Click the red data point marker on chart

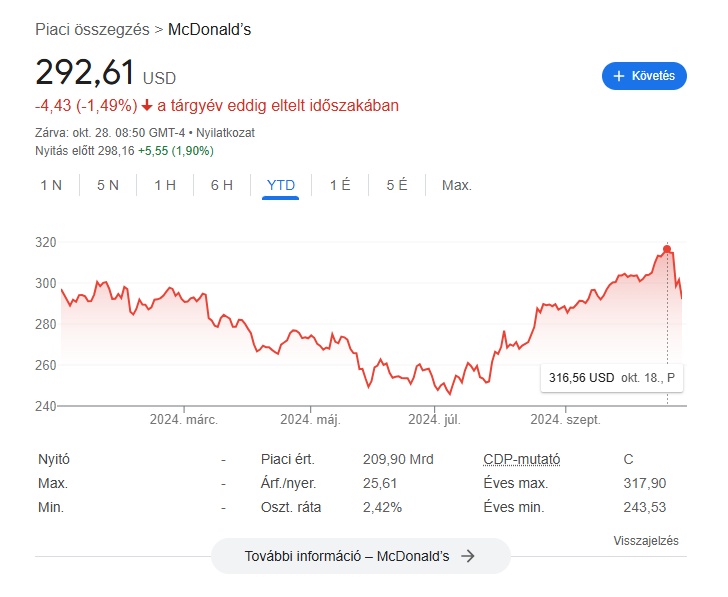pyautogui.click(x=667, y=249)
